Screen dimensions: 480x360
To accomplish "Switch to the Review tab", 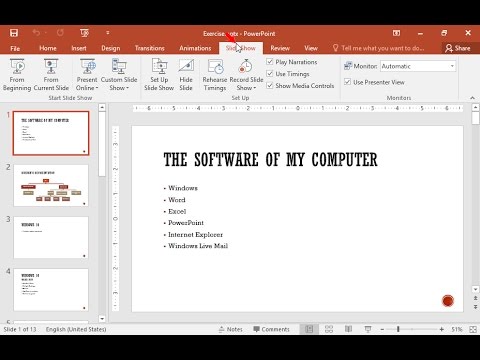I will point(280,48).
